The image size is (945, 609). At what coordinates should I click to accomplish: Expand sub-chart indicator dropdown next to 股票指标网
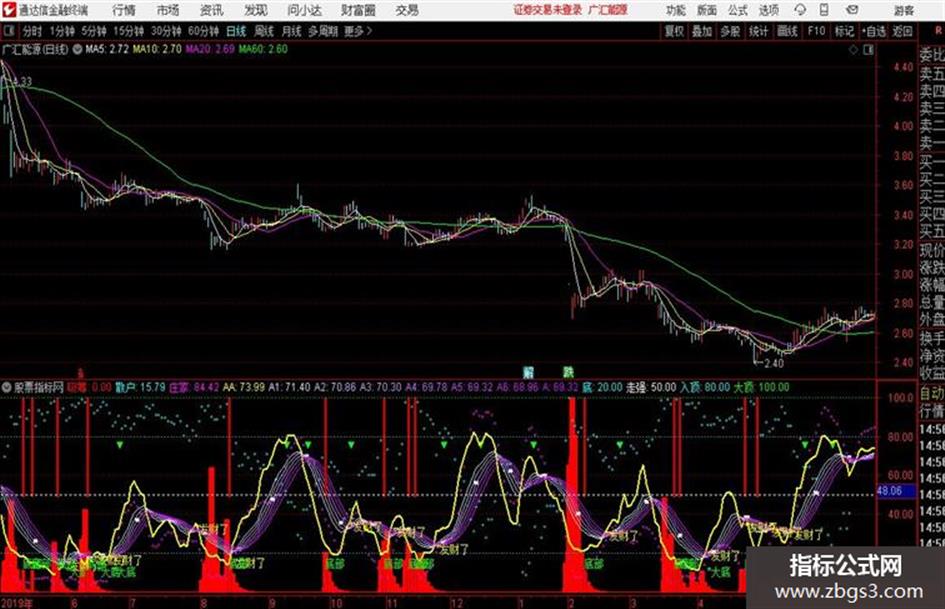(7, 387)
